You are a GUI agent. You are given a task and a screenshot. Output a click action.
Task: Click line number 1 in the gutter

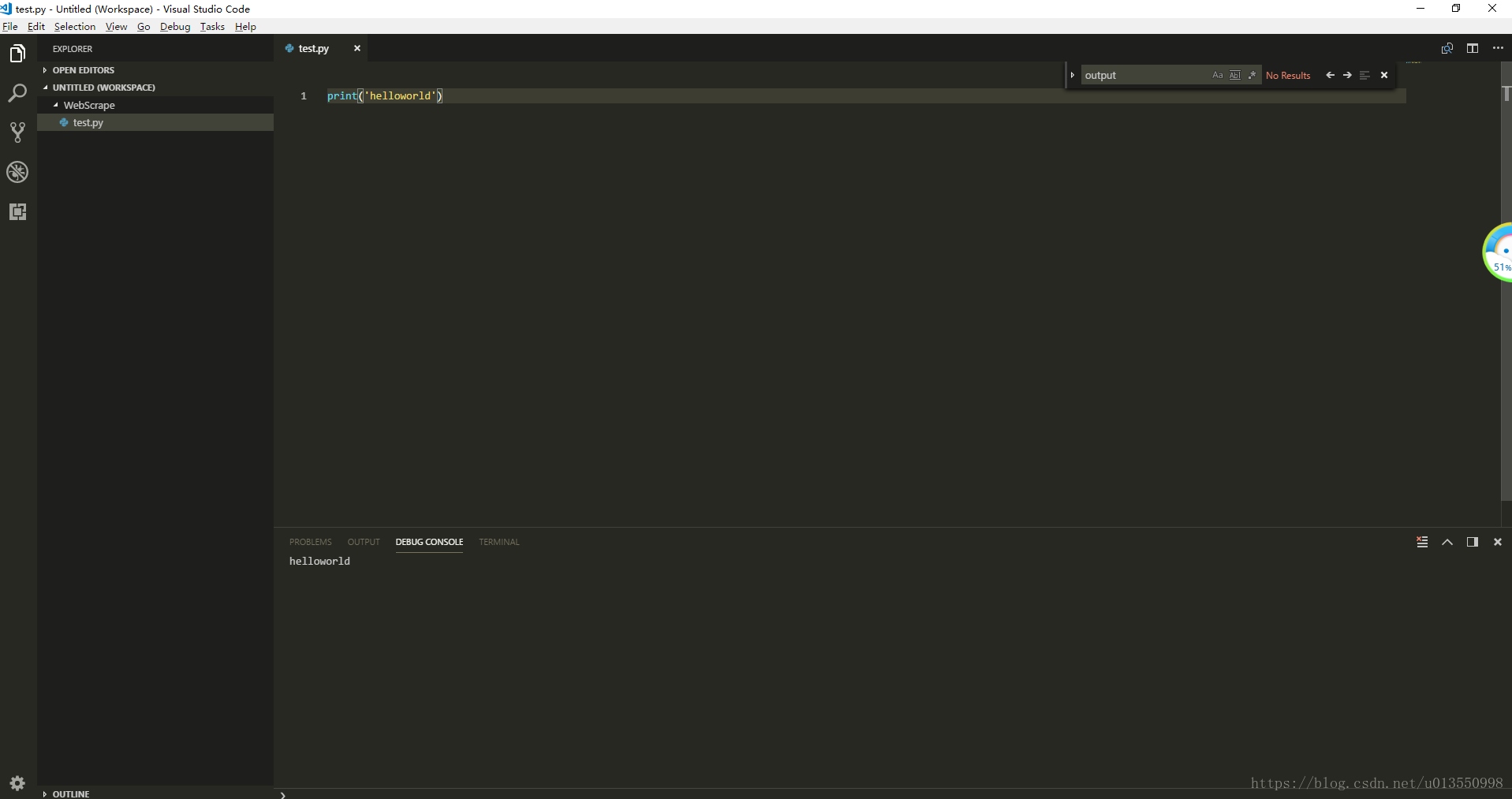click(x=304, y=95)
